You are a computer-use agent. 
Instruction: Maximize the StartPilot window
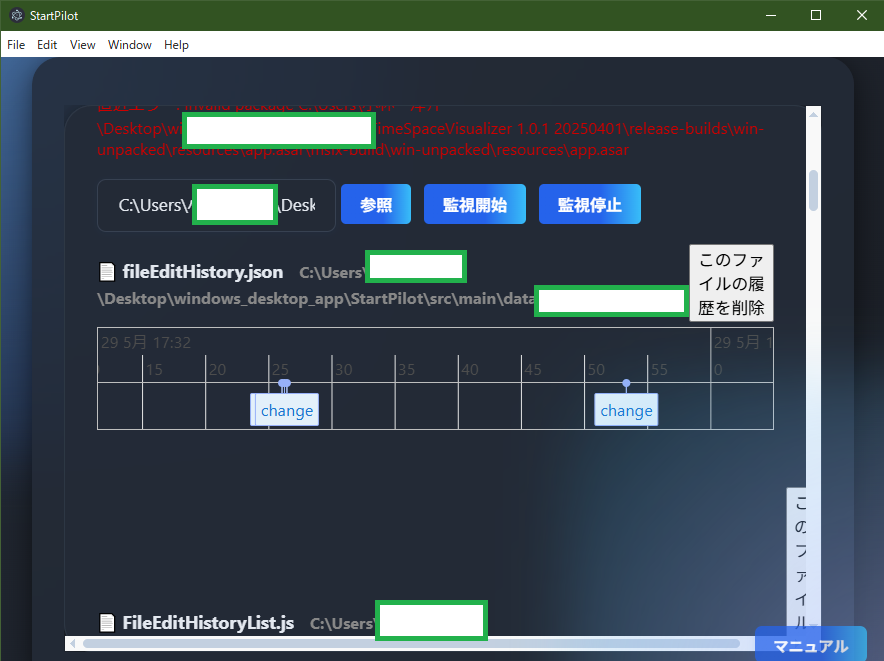click(x=815, y=15)
